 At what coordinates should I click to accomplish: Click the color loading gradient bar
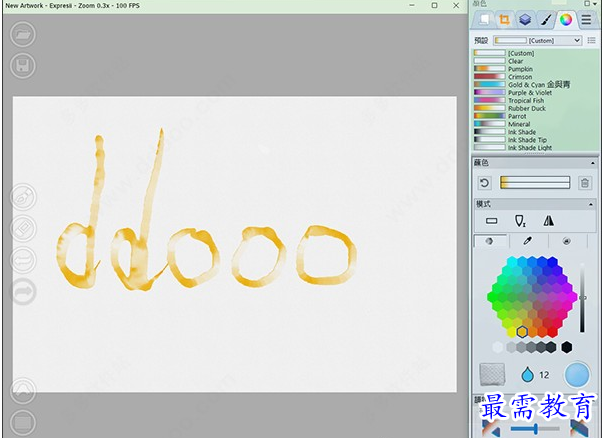535,182
